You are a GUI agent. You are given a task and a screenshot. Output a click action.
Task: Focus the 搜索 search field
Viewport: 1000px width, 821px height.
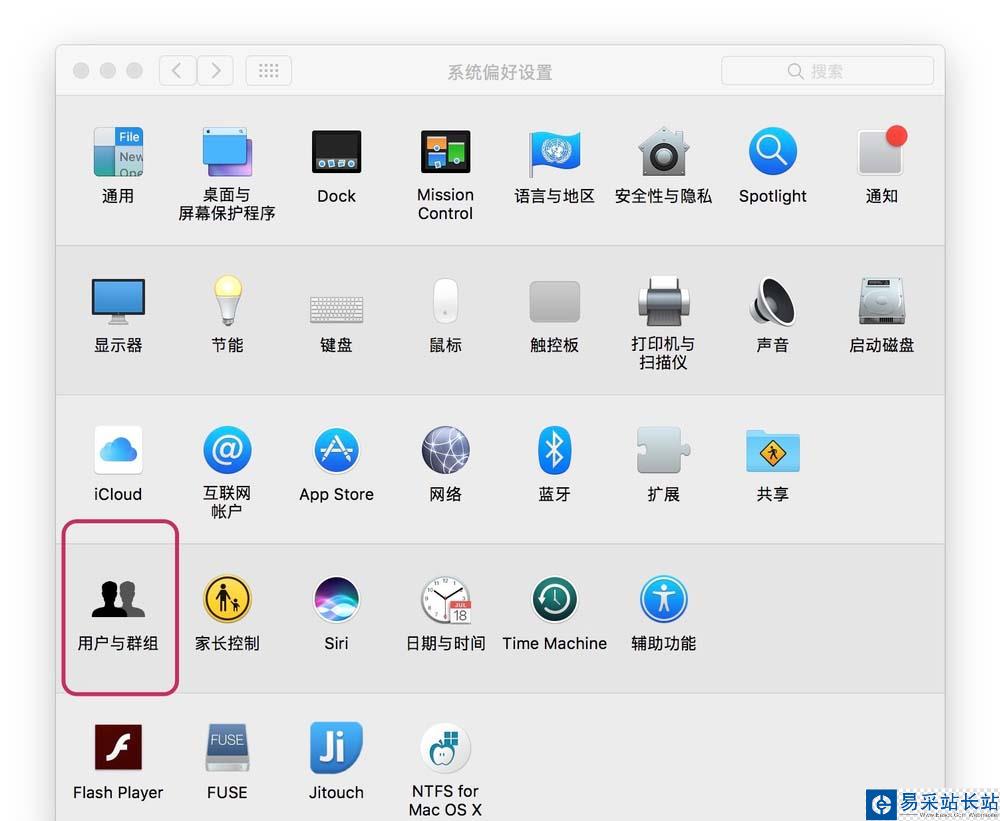pyautogui.click(x=827, y=71)
